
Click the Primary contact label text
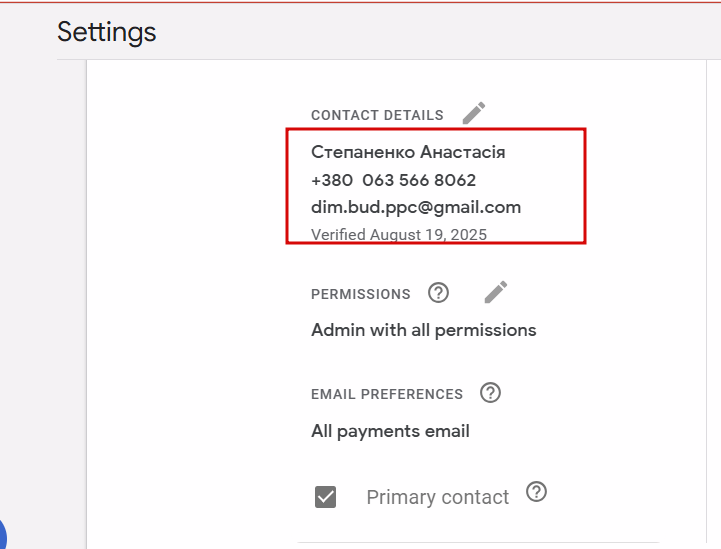(437, 497)
